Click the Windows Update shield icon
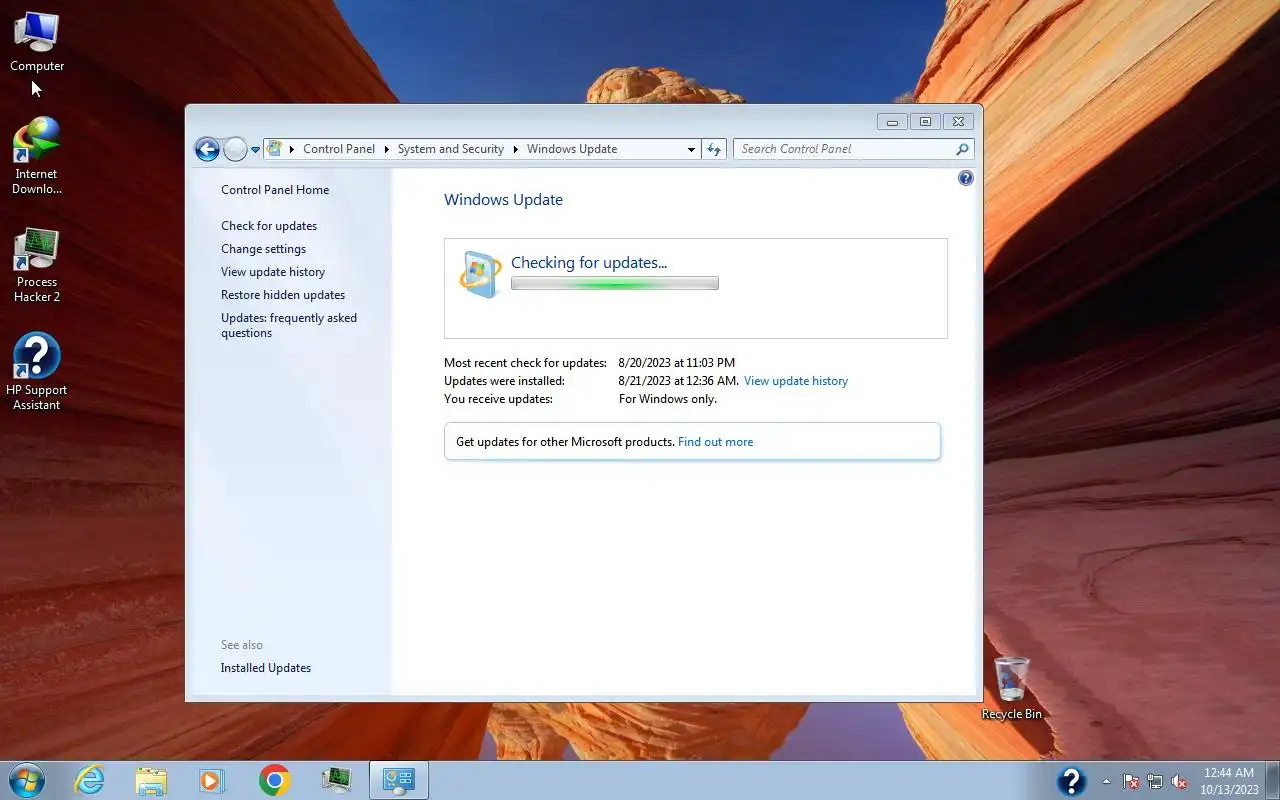This screenshot has height=800, width=1280. 480,274
